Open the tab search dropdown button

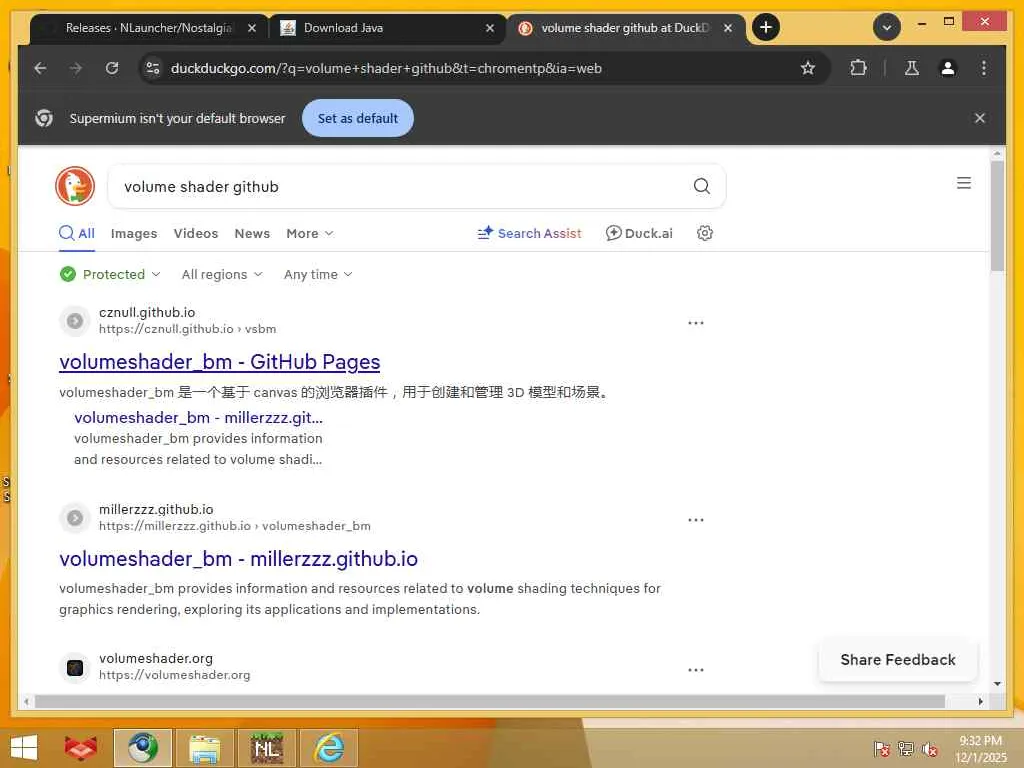click(887, 27)
